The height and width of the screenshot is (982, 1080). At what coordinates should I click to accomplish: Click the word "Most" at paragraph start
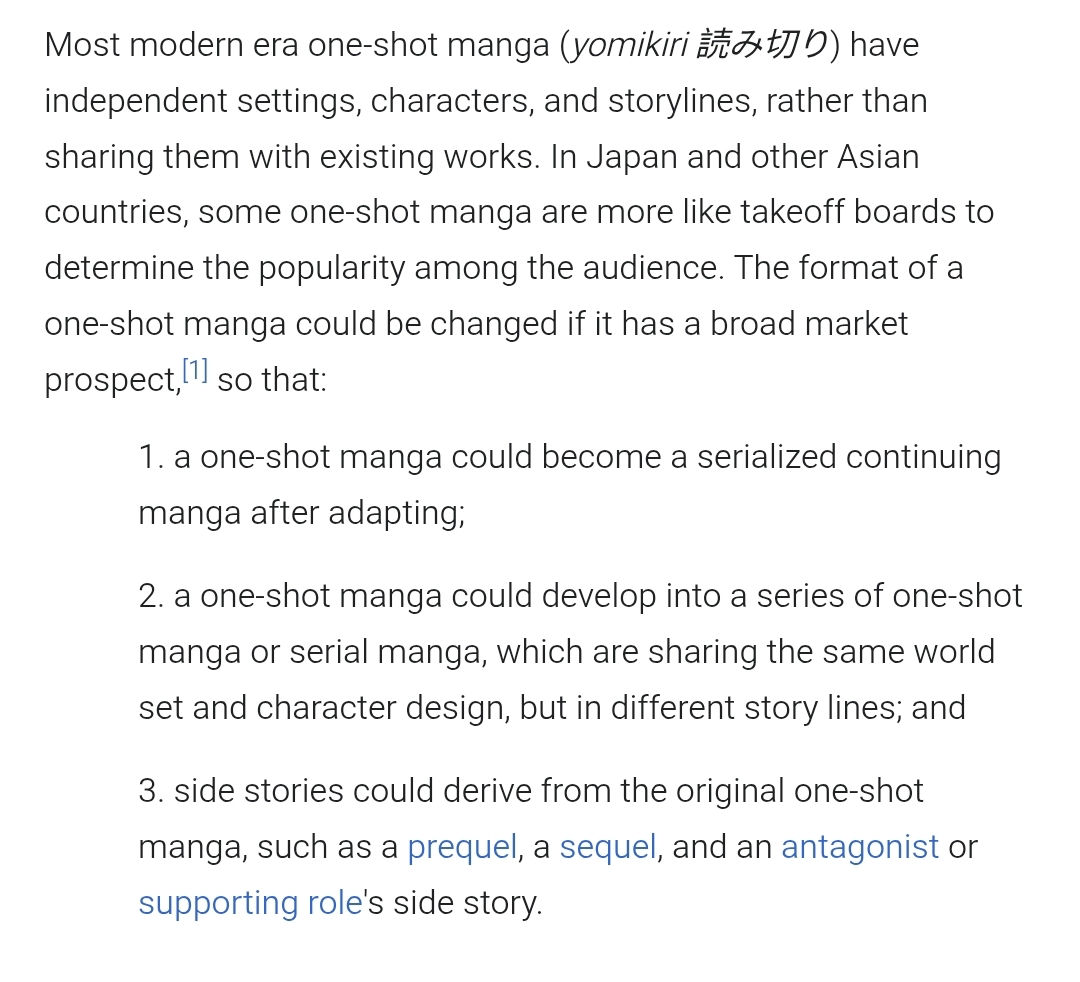coord(82,45)
